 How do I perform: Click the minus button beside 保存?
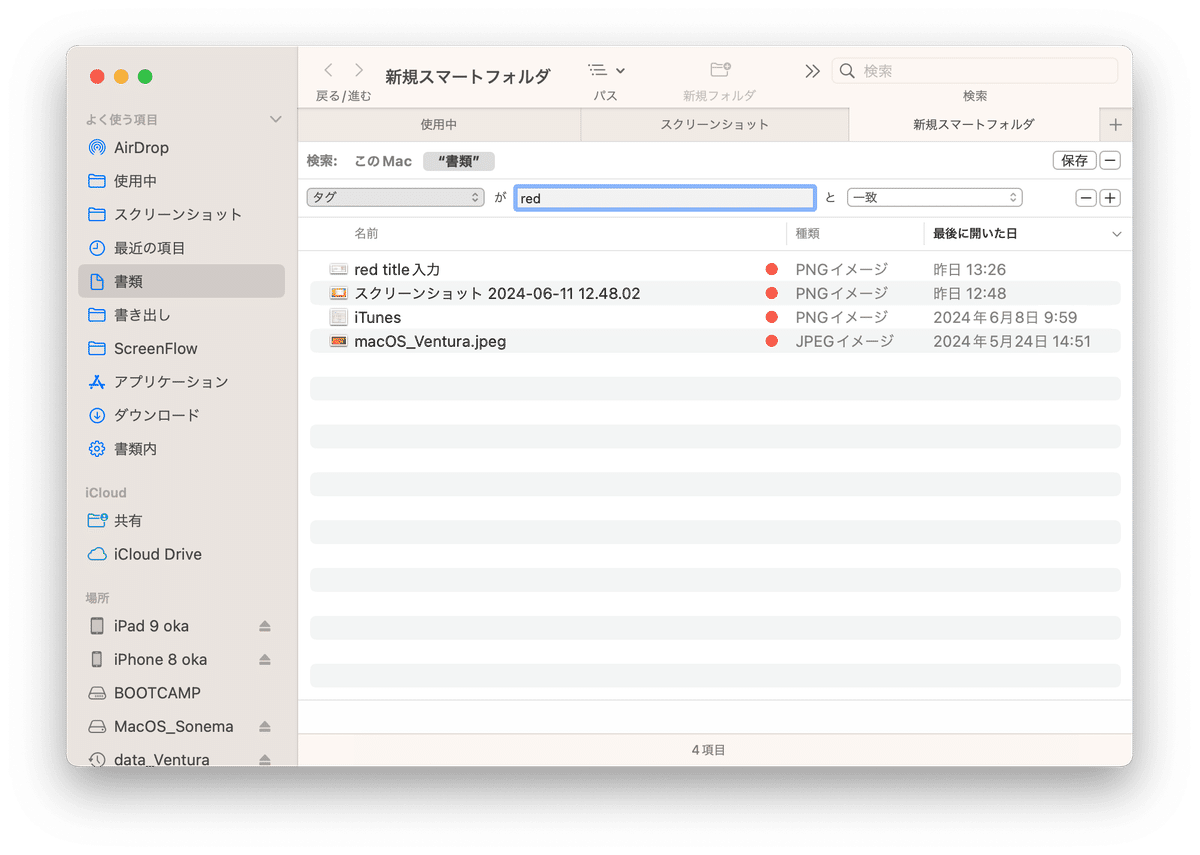(x=1111, y=160)
